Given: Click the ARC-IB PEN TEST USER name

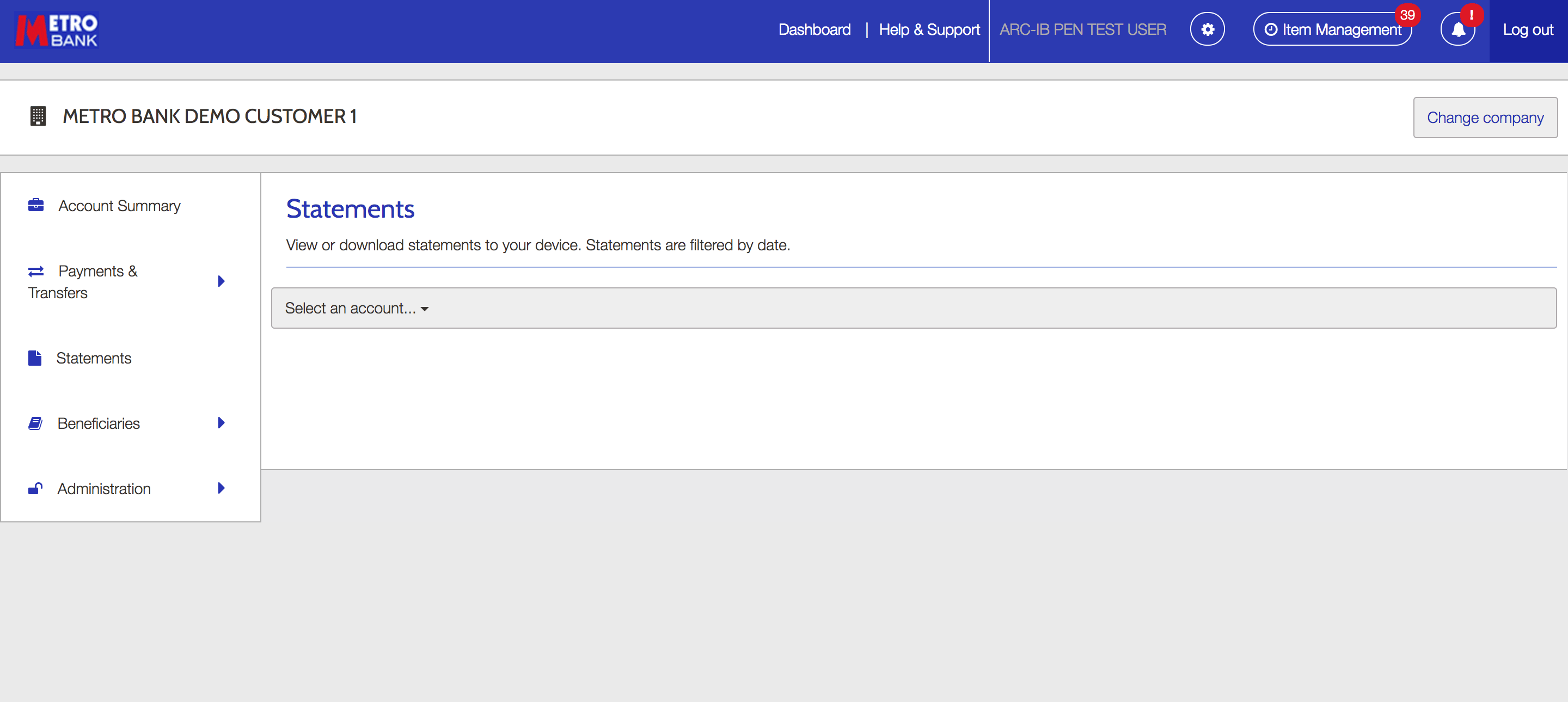Looking at the screenshot, I should click(1084, 29).
